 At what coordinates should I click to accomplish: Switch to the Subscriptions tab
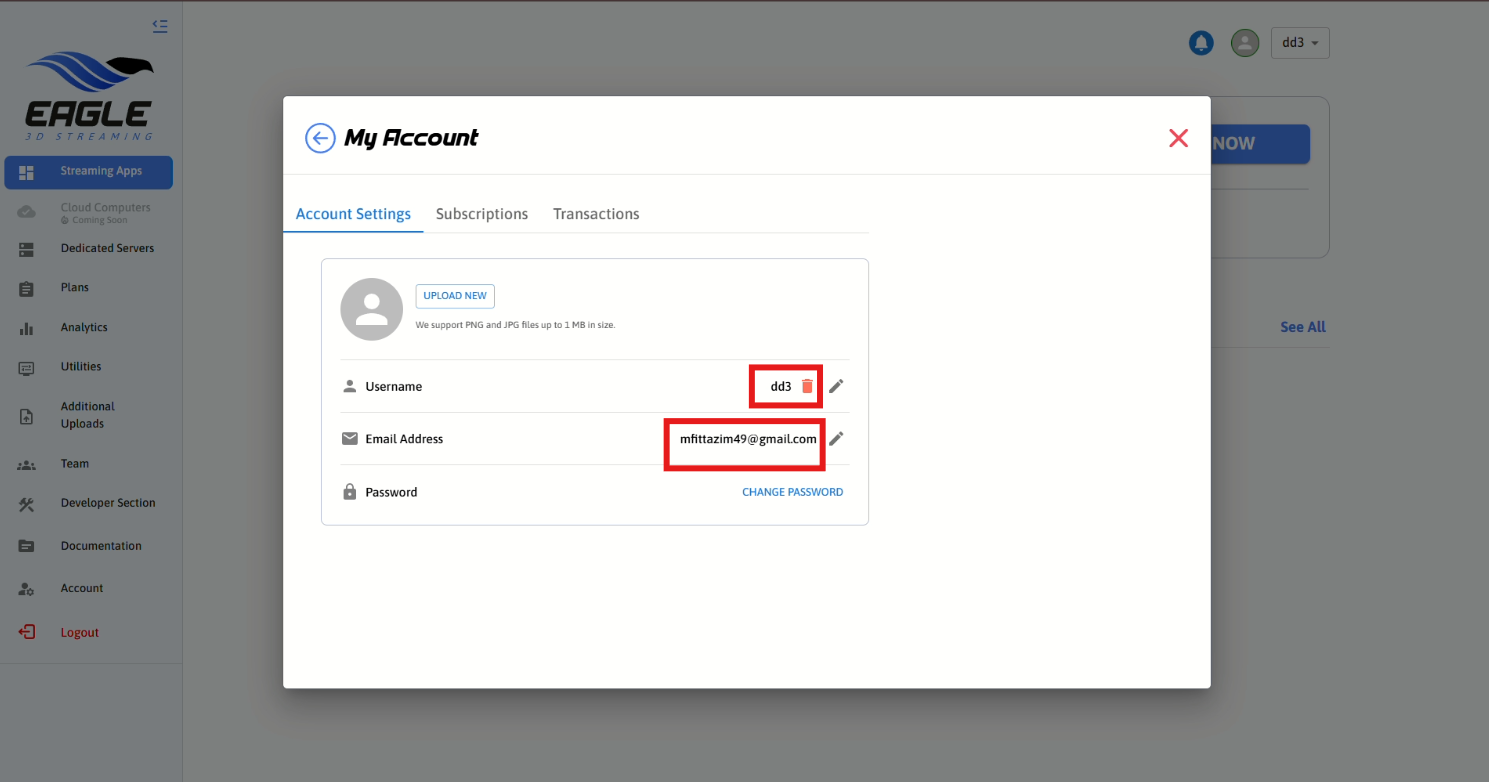[482, 214]
